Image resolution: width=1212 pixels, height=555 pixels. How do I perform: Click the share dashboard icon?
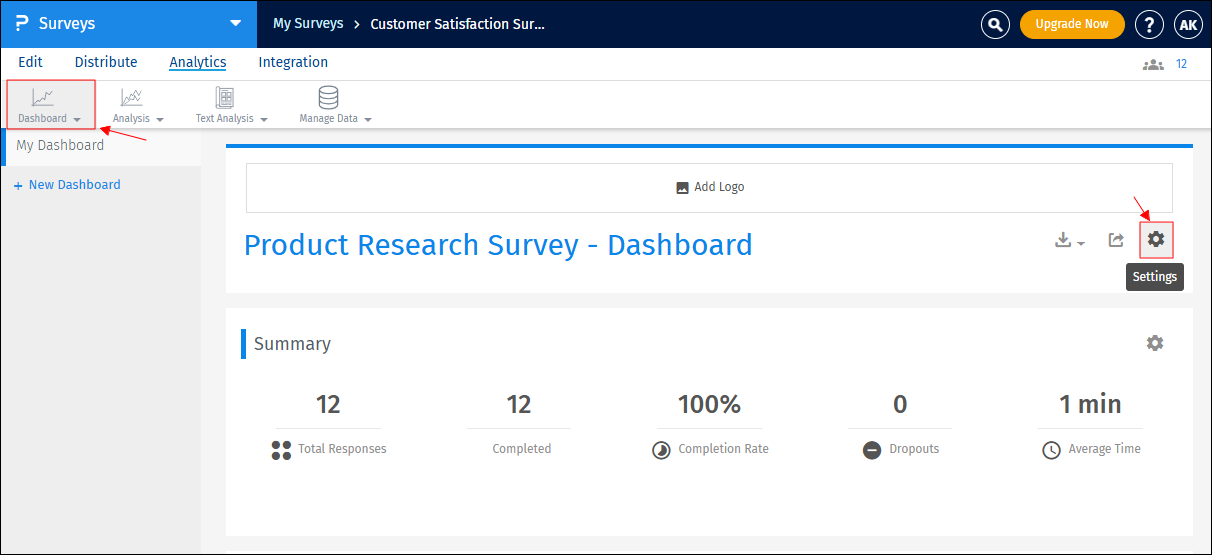point(1116,240)
